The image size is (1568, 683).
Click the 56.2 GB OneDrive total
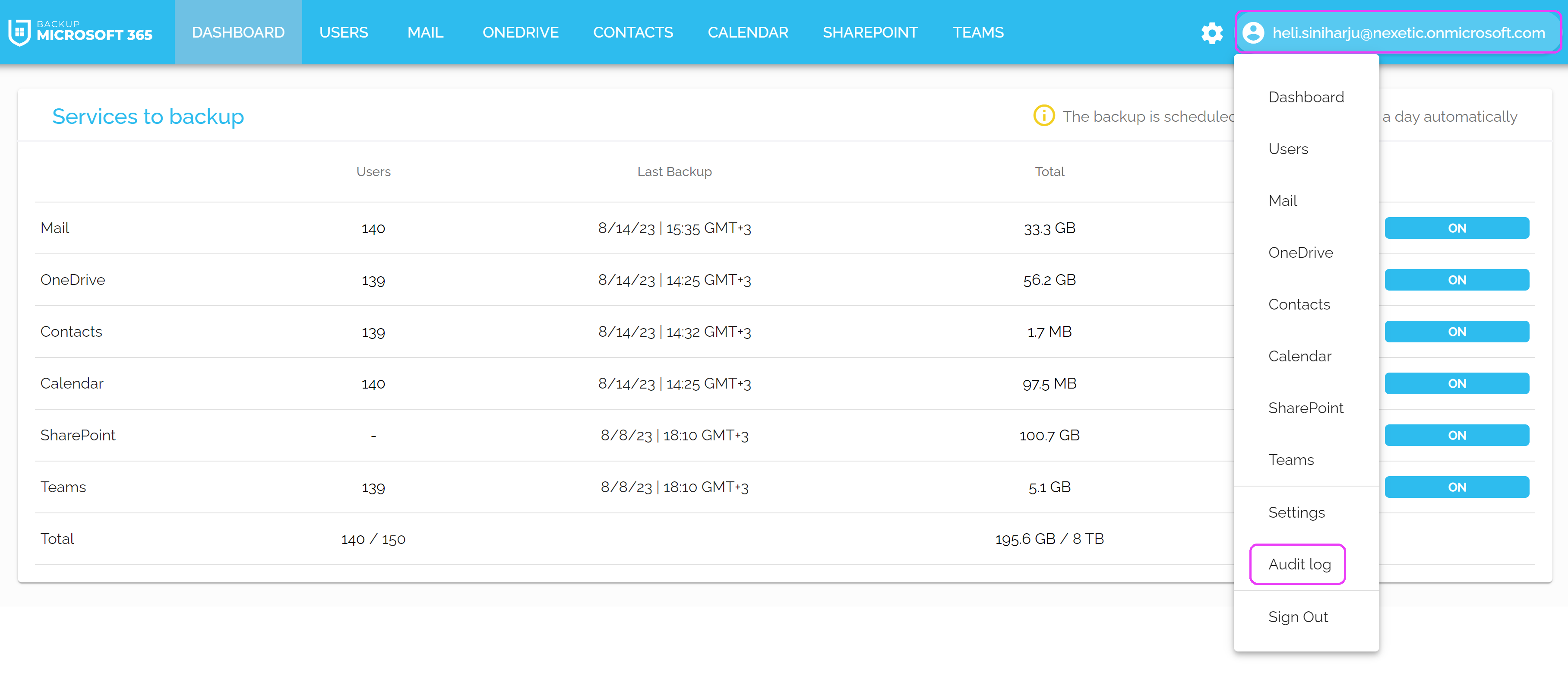pyautogui.click(x=1050, y=280)
